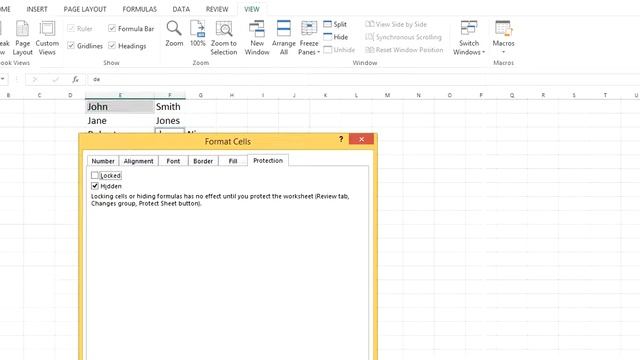
Task: Click Synchronous Scrolling command
Action: tap(403, 37)
